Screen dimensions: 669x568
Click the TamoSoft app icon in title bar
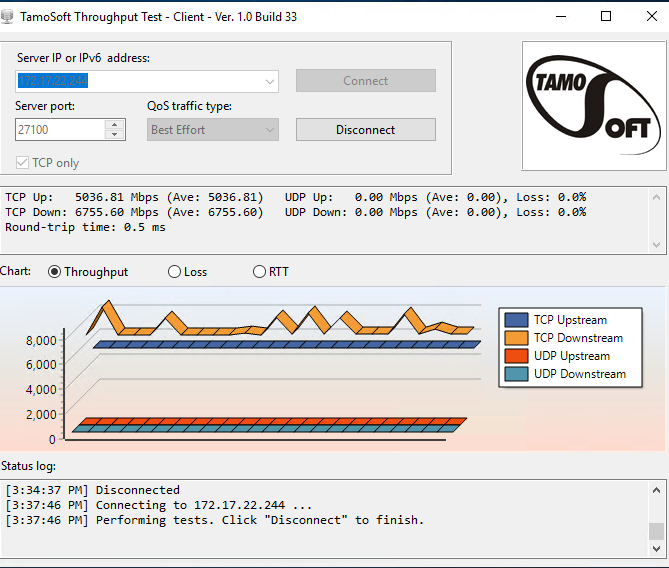[6, 17]
